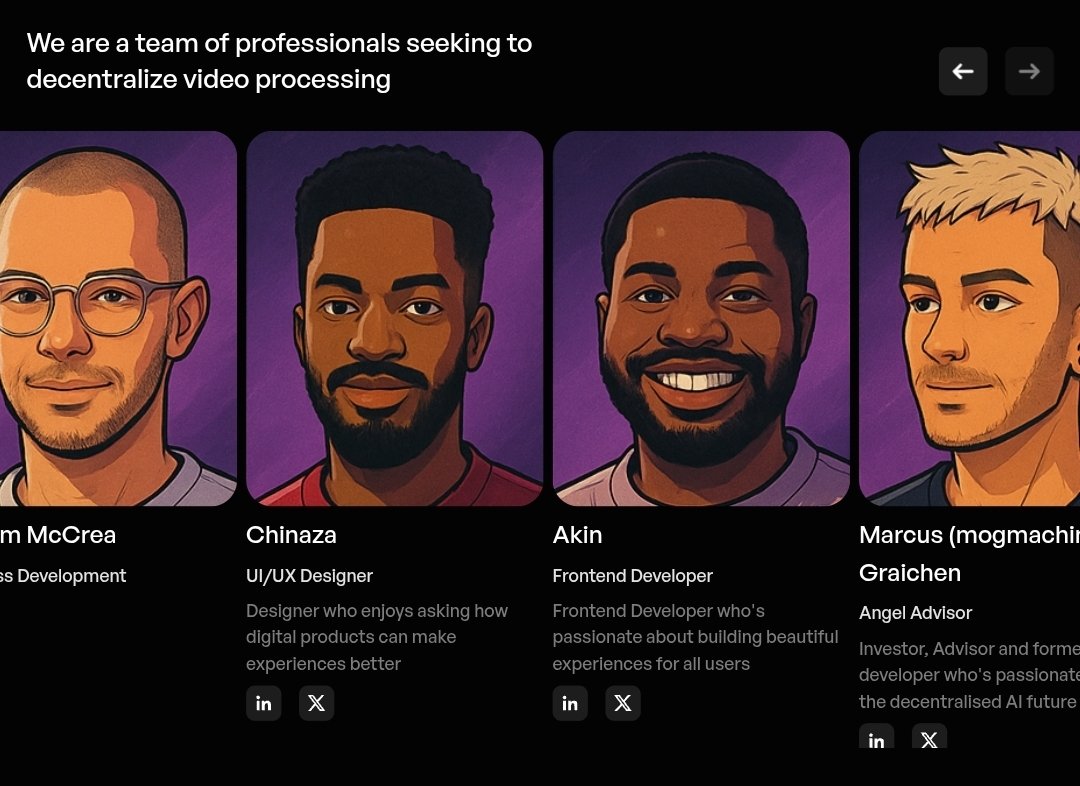Open Chinaza's X profile icon
This screenshot has width=1080, height=786.
tap(316, 703)
